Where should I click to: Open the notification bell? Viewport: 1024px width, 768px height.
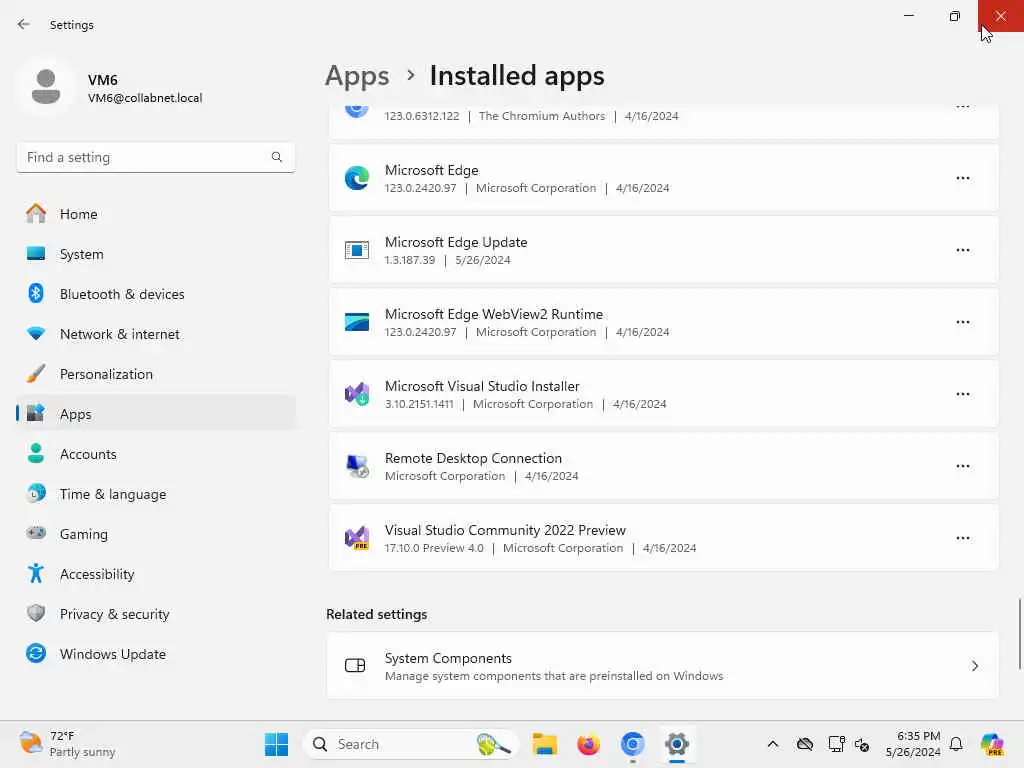click(x=956, y=744)
